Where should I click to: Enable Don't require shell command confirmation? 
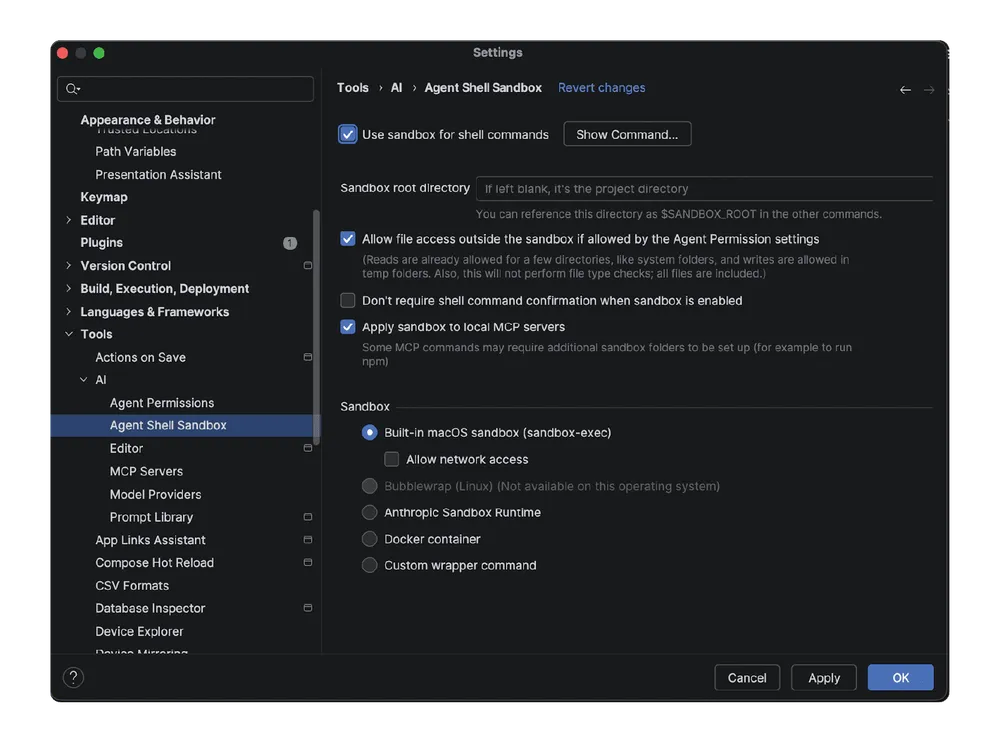pyautogui.click(x=348, y=300)
